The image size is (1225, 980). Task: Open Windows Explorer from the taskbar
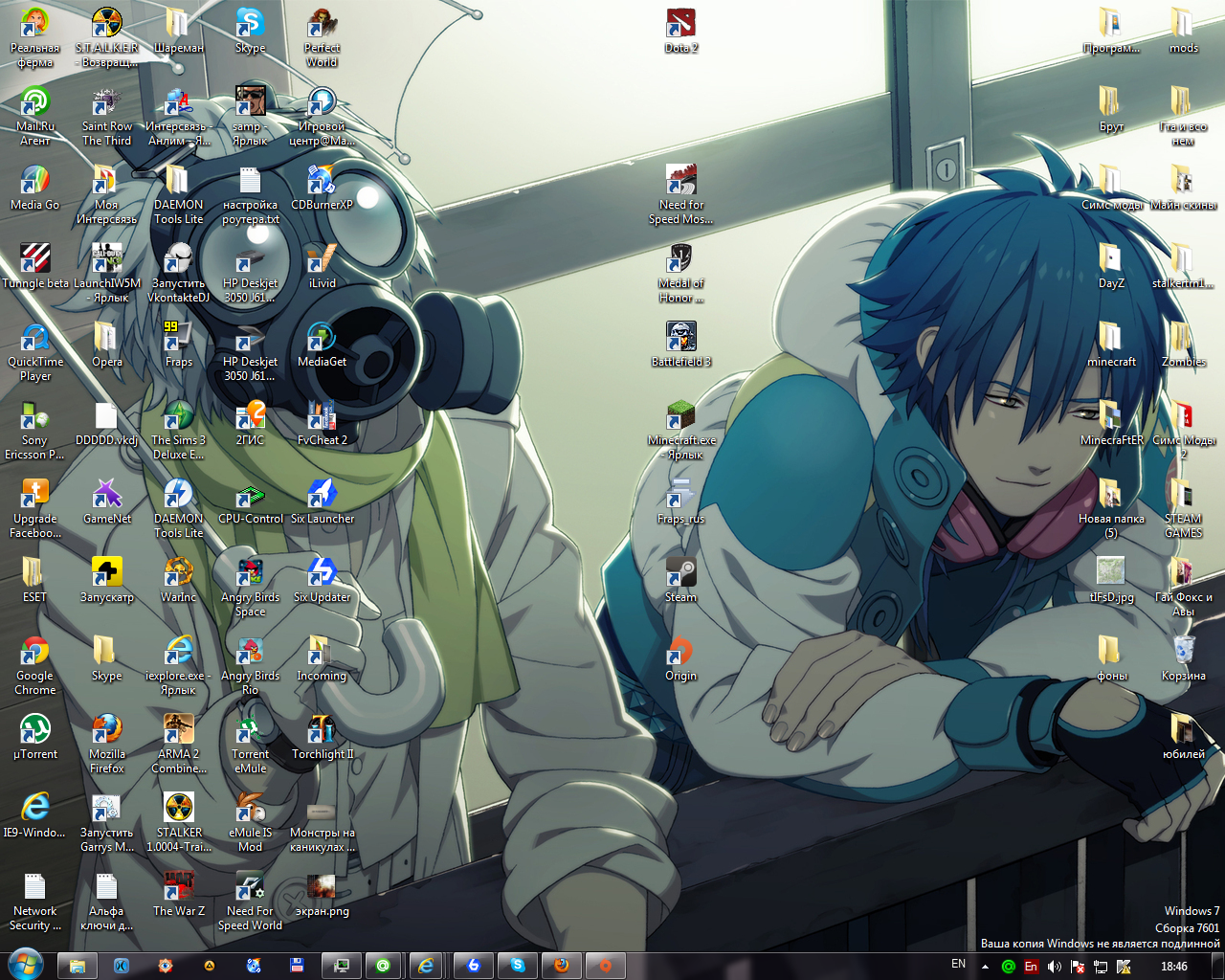point(78,966)
